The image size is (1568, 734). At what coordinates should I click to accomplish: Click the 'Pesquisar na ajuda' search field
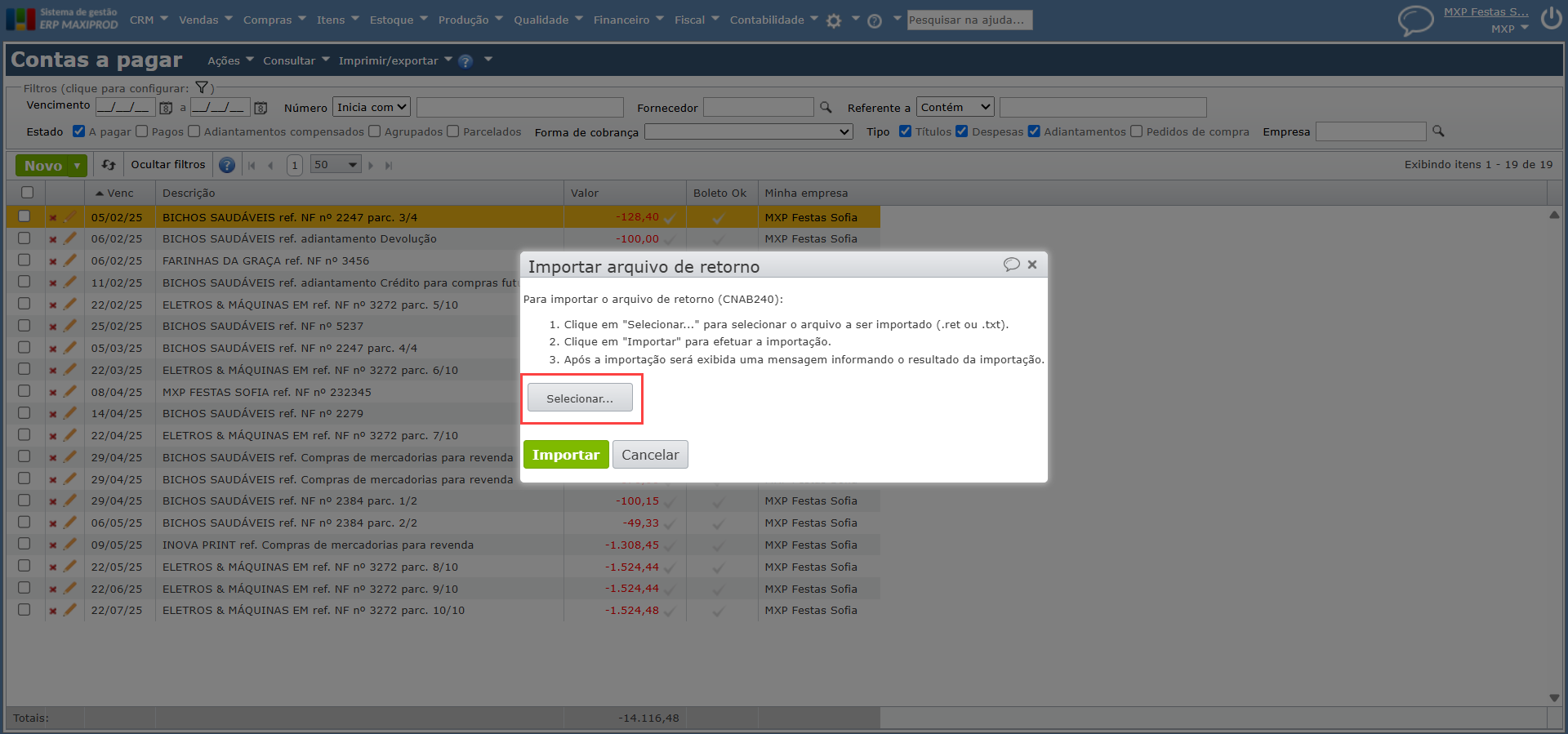(x=970, y=20)
